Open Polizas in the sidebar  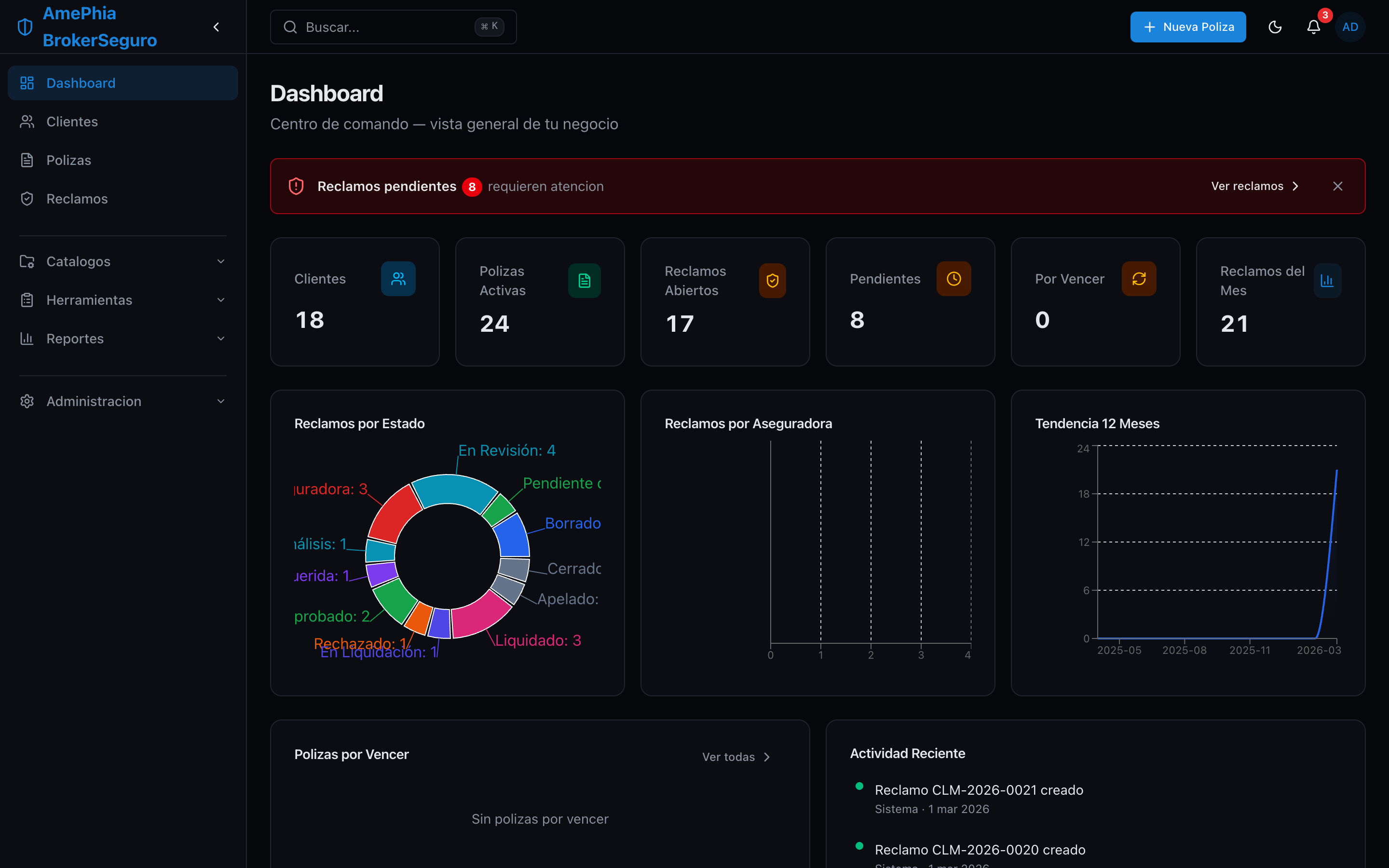123,160
